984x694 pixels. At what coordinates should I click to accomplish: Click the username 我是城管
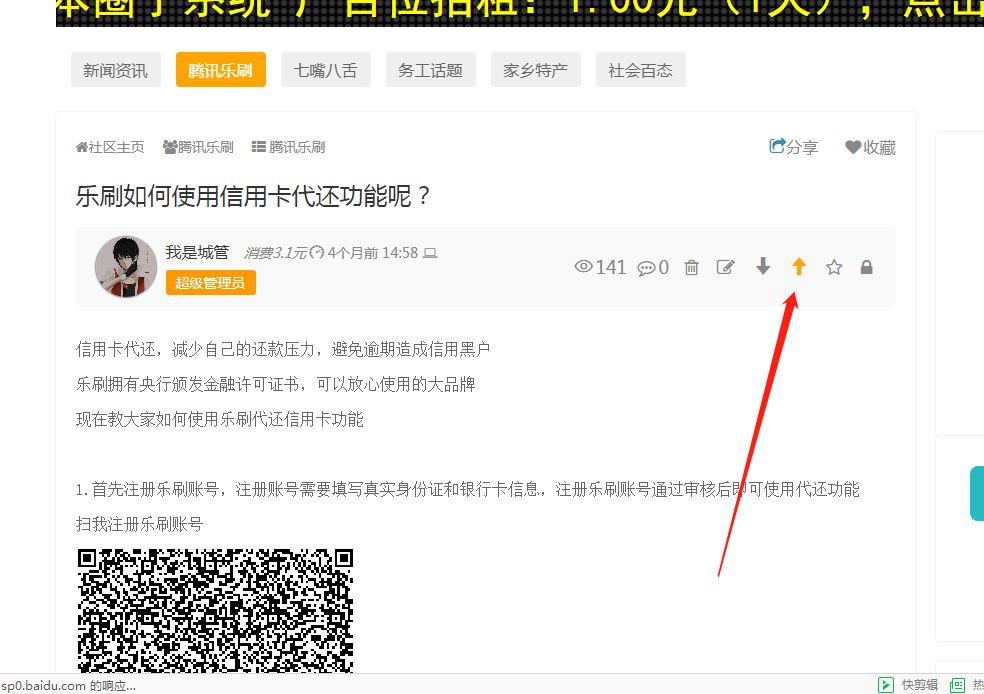click(197, 252)
